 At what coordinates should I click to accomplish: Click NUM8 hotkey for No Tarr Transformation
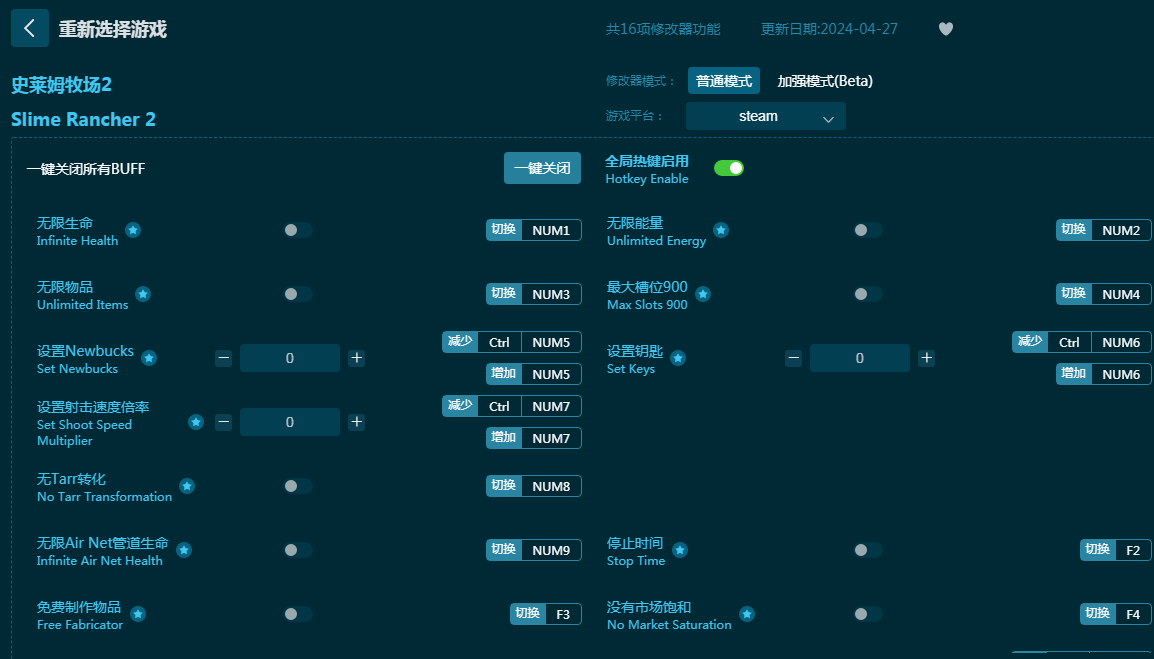tap(534, 486)
